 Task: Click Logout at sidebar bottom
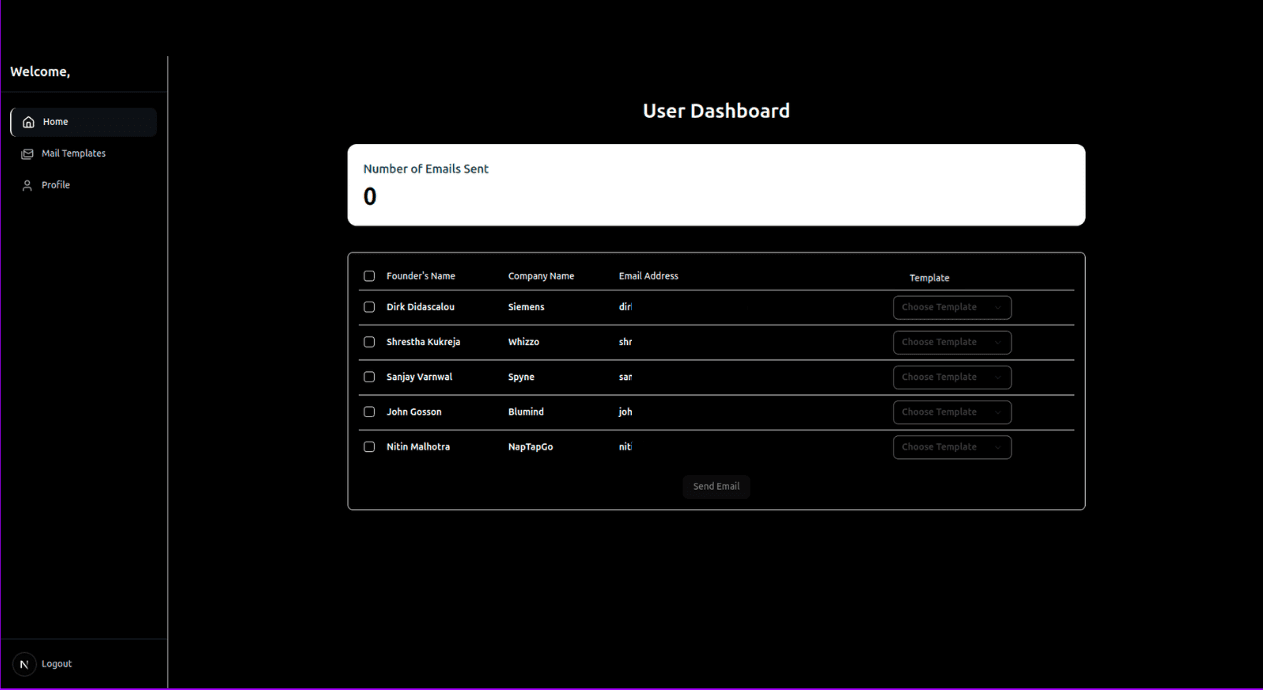point(56,664)
